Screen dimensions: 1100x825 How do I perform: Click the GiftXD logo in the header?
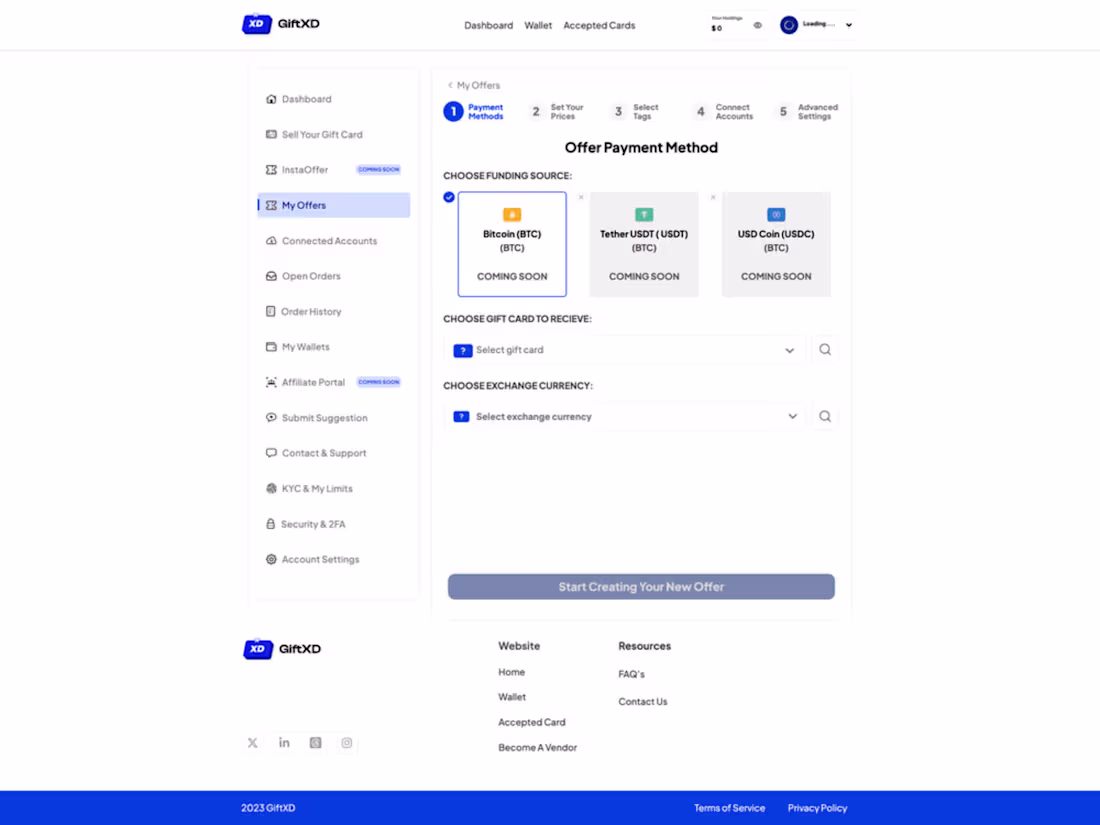pyautogui.click(x=280, y=23)
